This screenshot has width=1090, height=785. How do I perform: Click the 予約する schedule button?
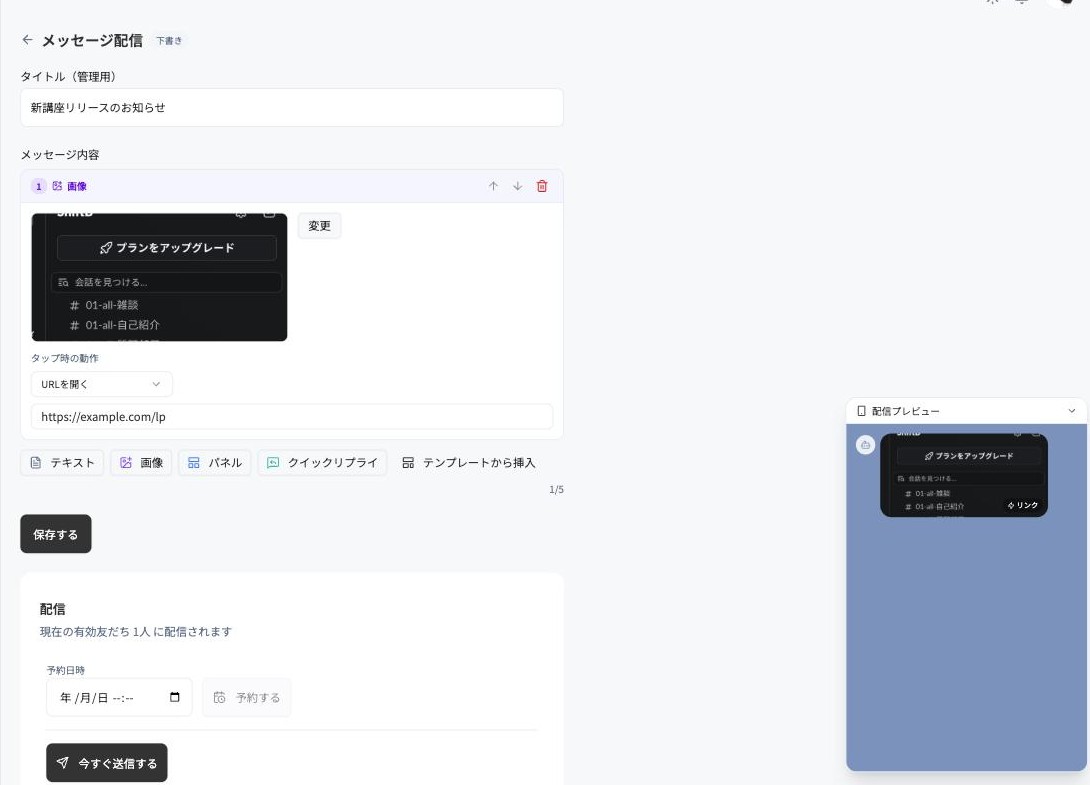[x=247, y=697]
